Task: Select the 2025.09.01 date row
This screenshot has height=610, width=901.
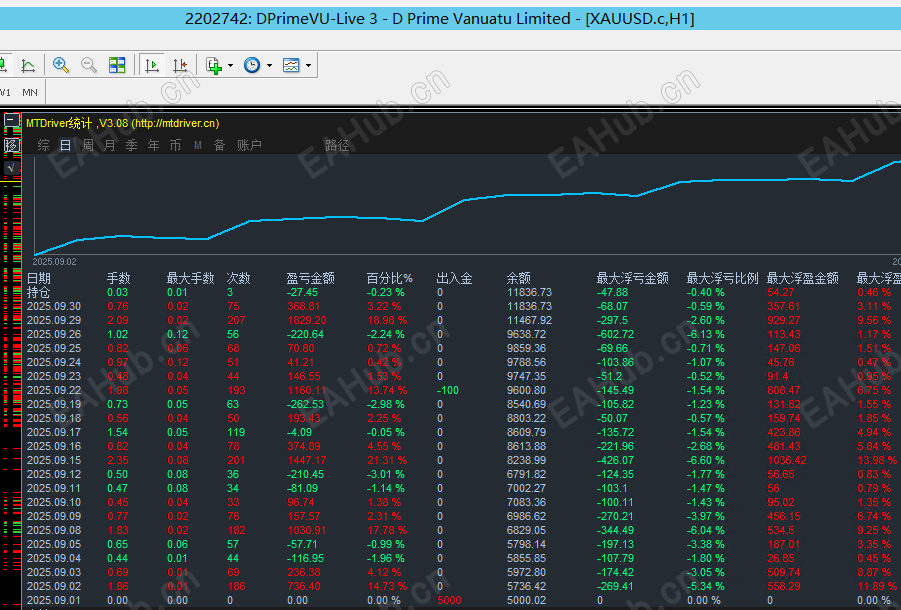Action: [x=54, y=601]
